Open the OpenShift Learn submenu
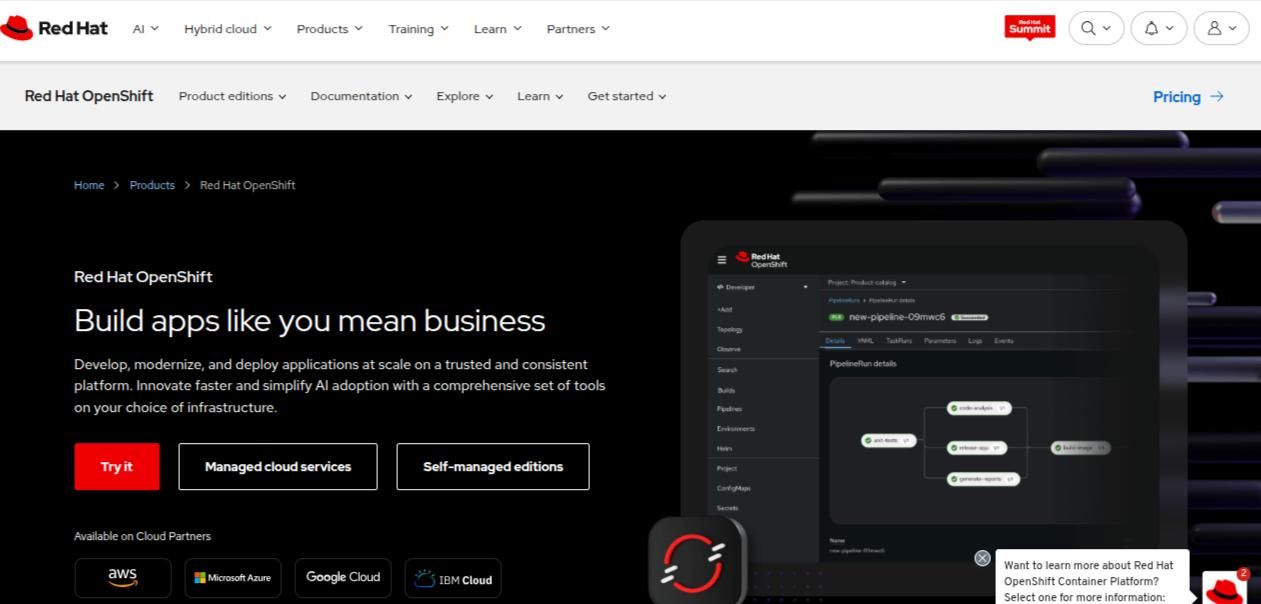 click(x=540, y=96)
